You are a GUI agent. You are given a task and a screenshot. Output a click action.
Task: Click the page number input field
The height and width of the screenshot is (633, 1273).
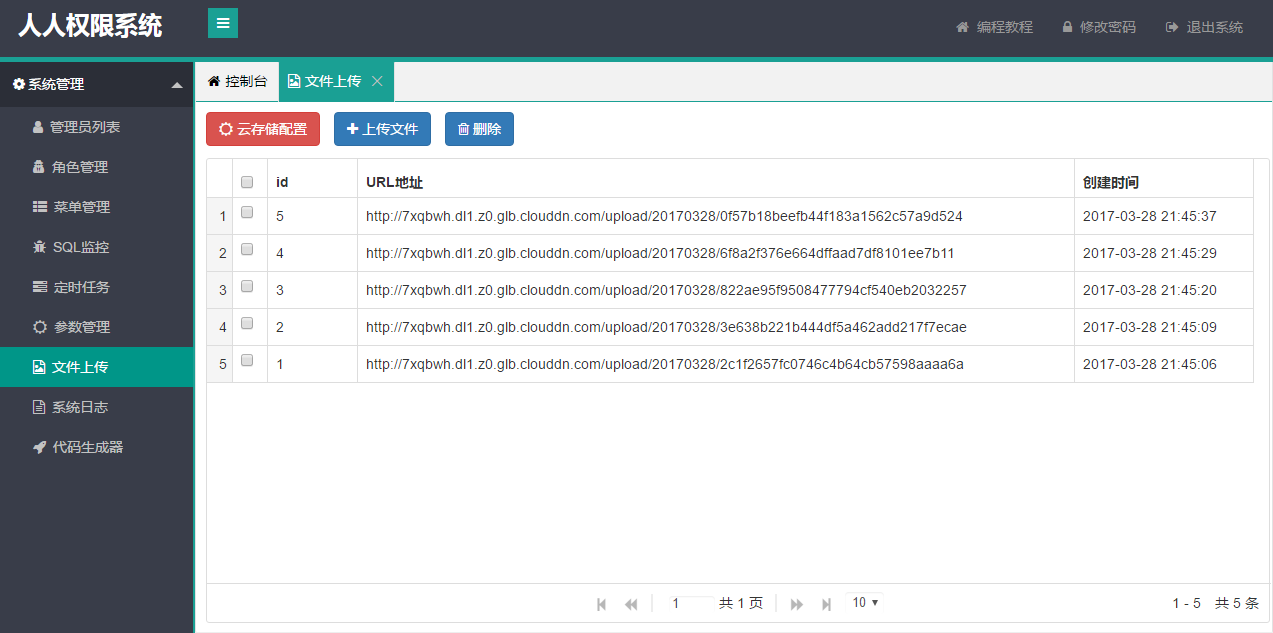pos(686,603)
